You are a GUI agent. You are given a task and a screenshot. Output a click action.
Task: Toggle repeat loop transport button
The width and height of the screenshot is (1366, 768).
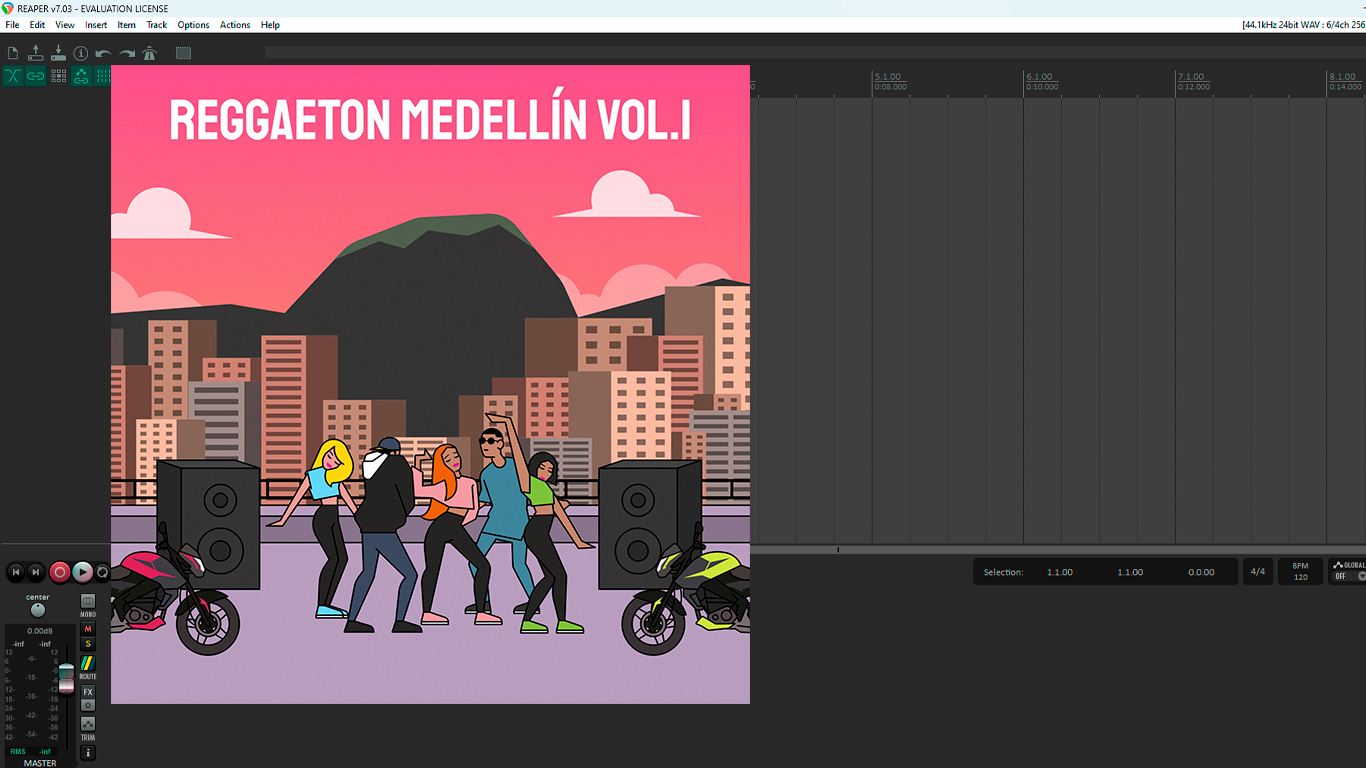102,572
